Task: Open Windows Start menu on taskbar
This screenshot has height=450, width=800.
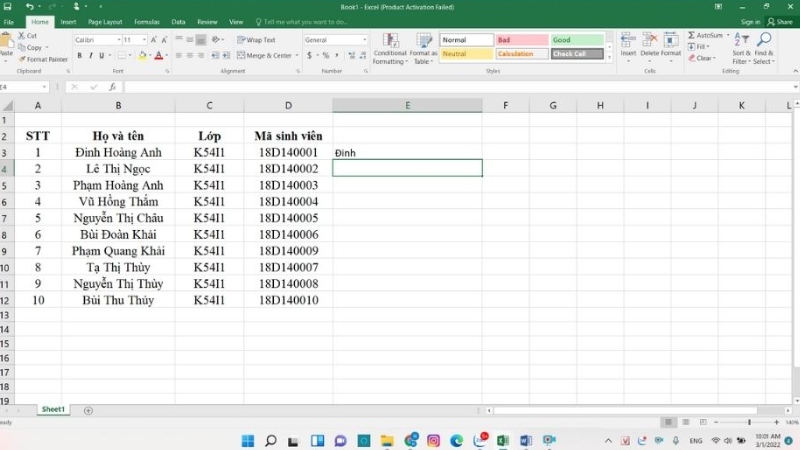Action: pos(248,440)
